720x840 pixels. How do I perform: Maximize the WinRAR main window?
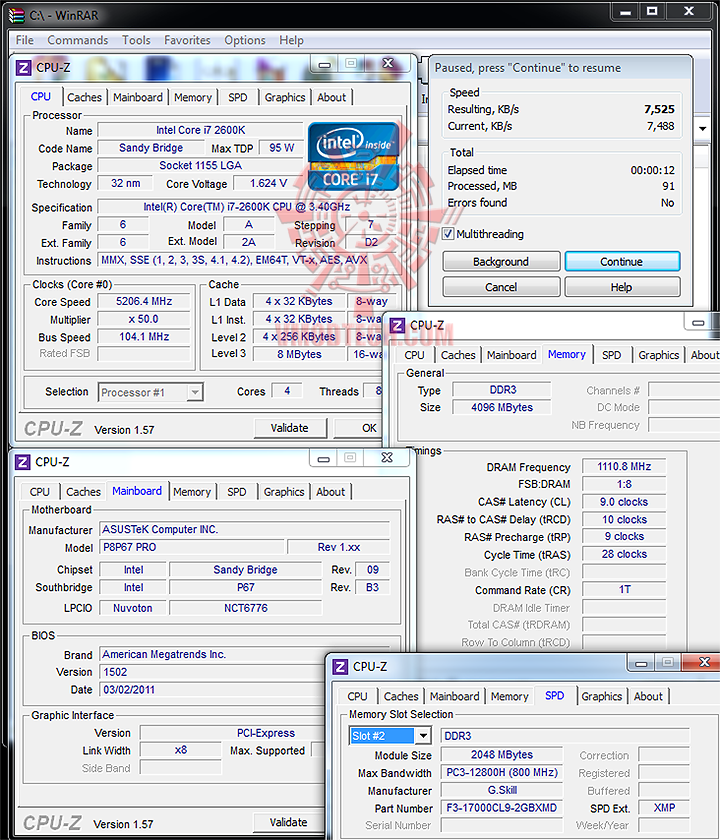(652, 11)
